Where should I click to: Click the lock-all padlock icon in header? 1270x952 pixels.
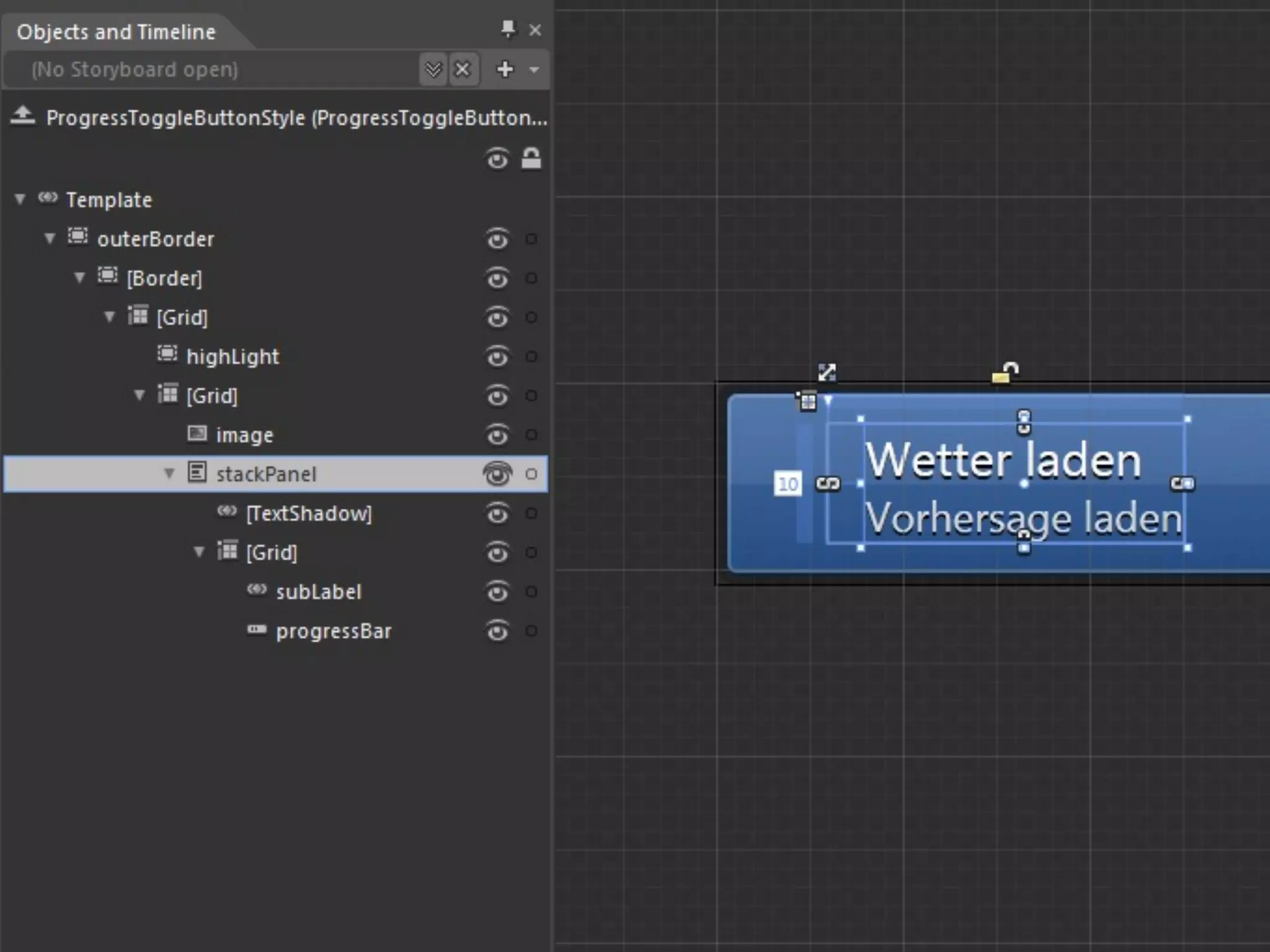point(531,159)
